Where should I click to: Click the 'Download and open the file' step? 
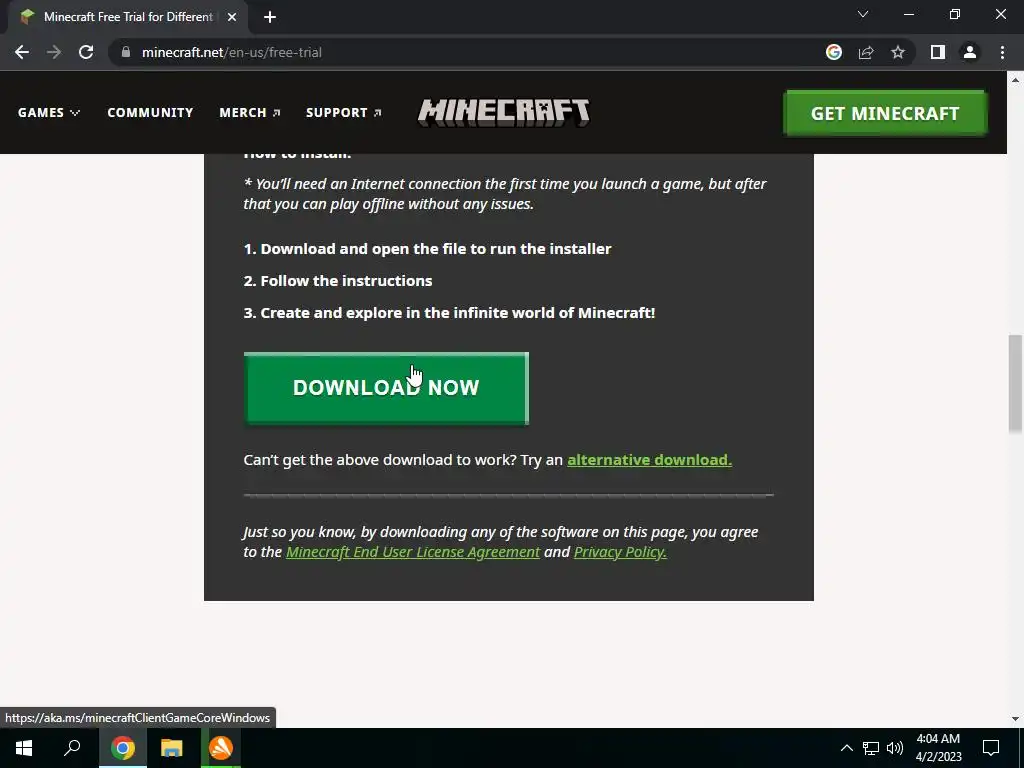(427, 249)
